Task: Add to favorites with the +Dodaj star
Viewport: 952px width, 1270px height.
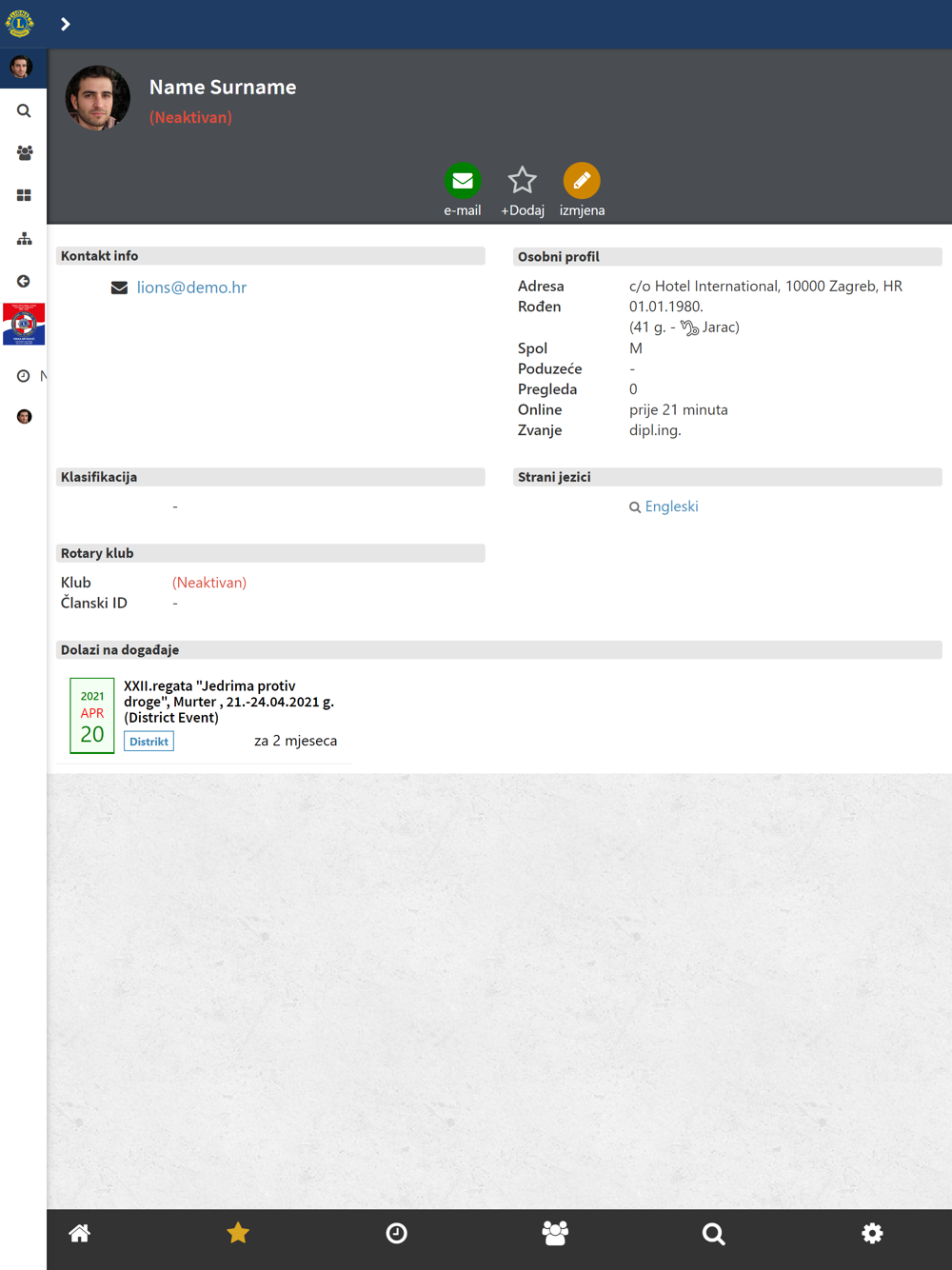Action: pos(522,181)
